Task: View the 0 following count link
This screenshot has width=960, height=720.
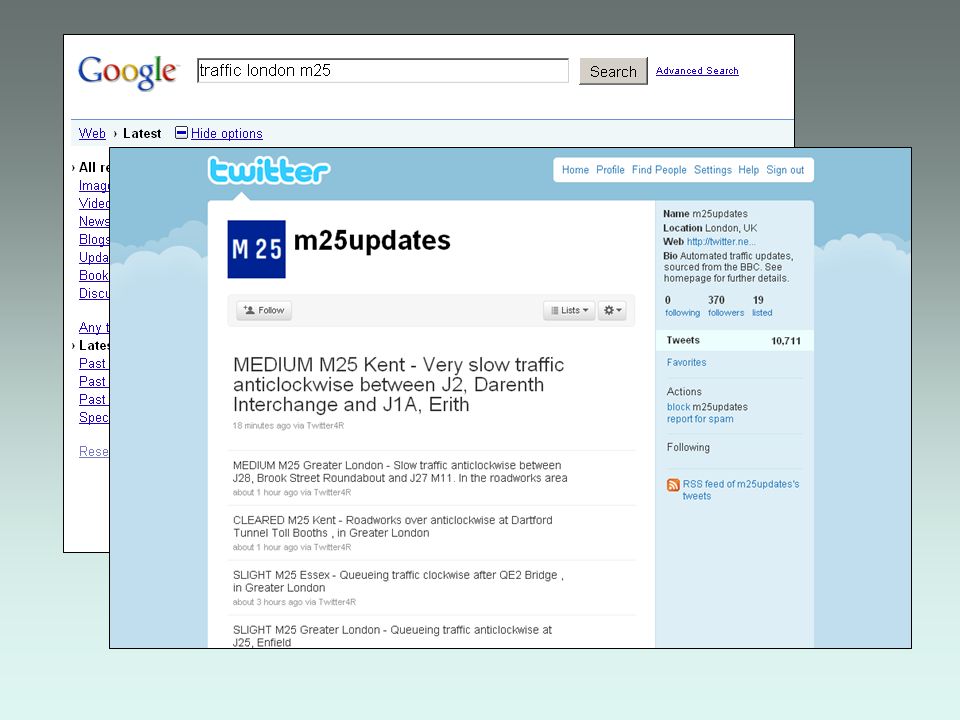Action: click(x=682, y=306)
